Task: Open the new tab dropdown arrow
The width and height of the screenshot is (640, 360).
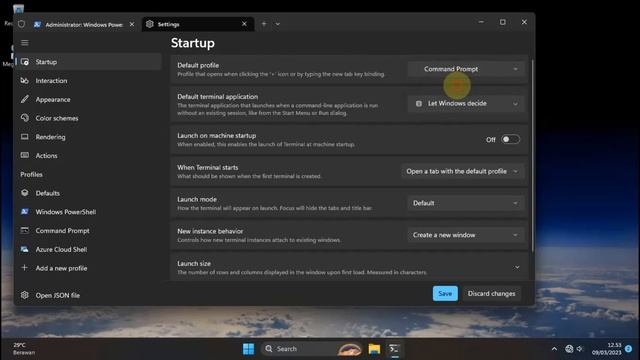Action: [x=278, y=24]
